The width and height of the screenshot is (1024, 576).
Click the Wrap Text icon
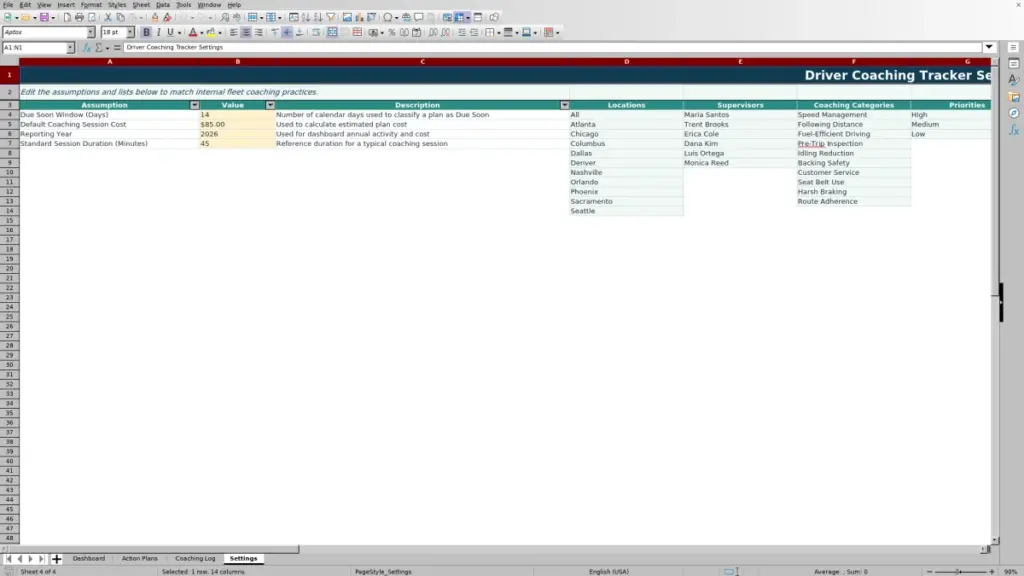pos(316,32)
